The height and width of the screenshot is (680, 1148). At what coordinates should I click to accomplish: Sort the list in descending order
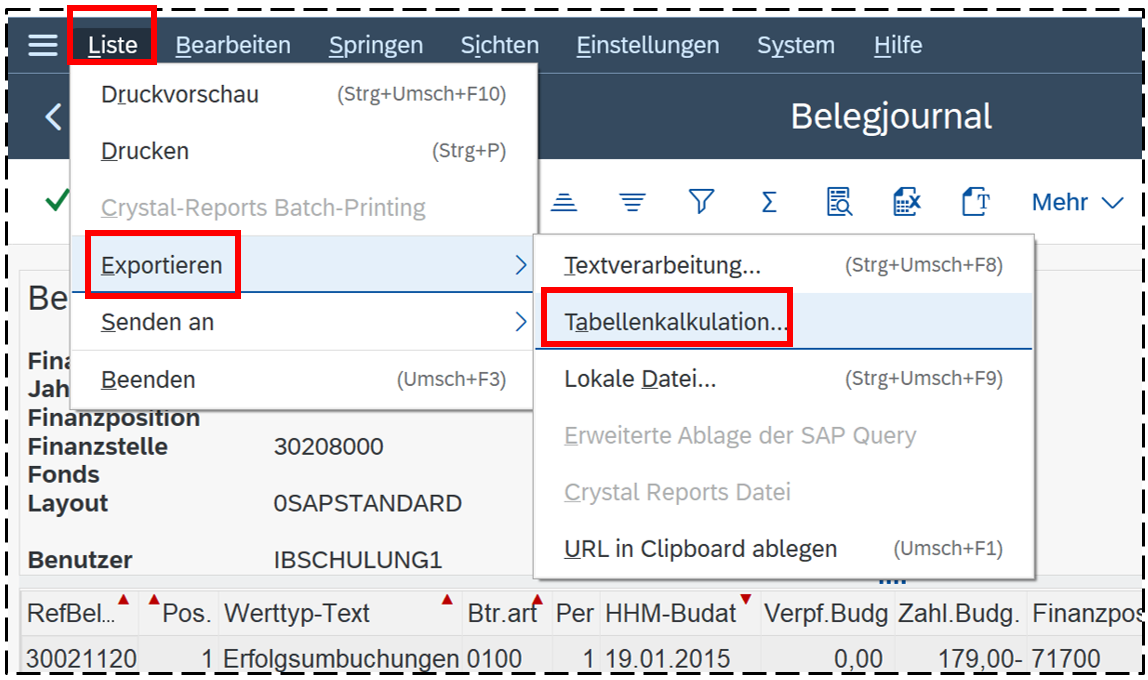[x=631, y=203]
